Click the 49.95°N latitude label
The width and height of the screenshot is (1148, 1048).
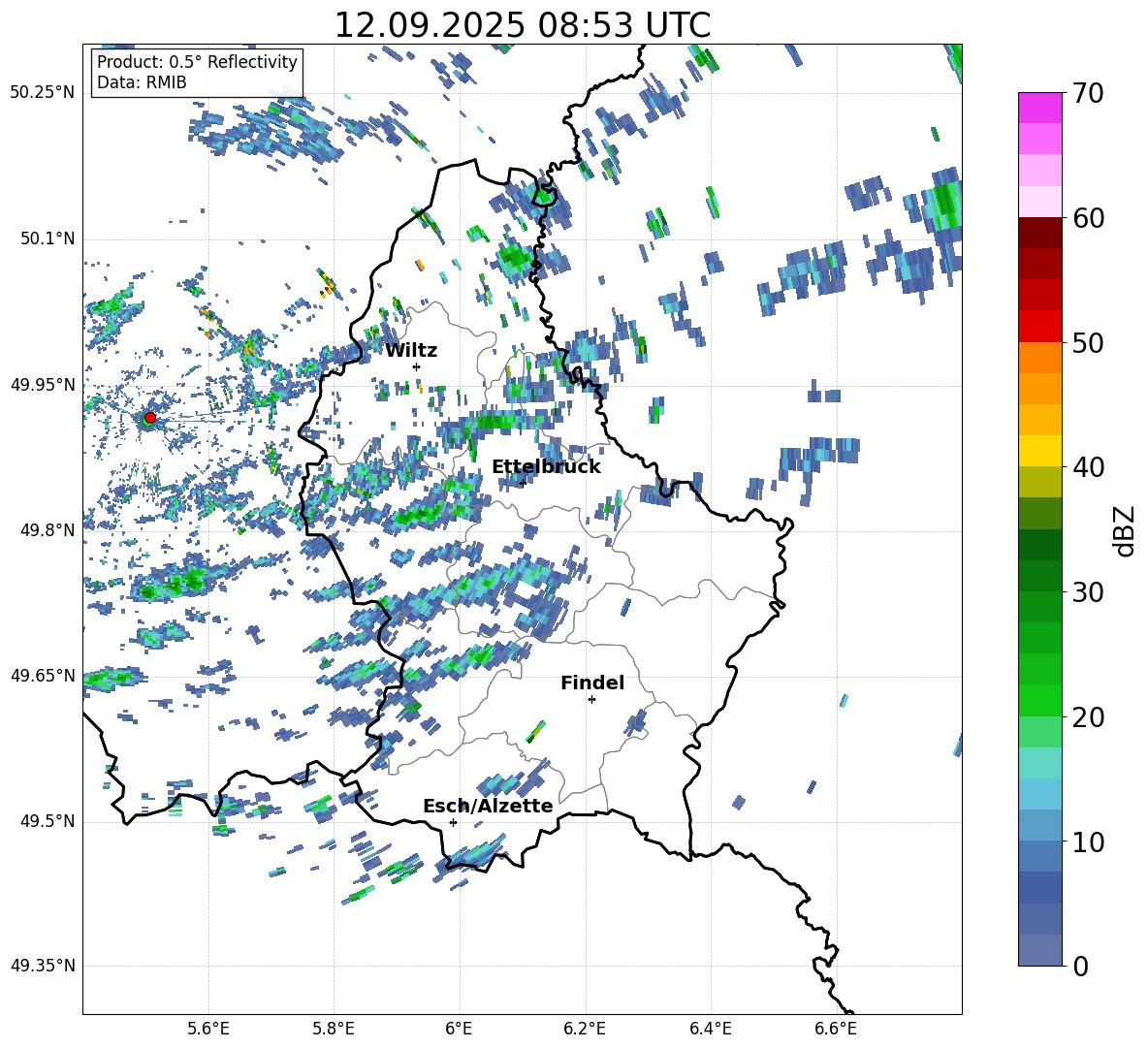pos(43,385)
